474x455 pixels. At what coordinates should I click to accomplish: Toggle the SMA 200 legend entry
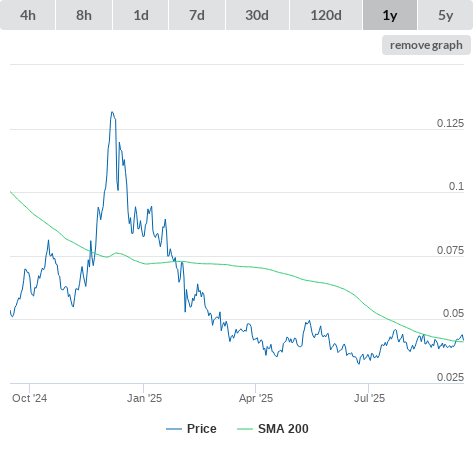pyautogui.click(x=273, y=429)
